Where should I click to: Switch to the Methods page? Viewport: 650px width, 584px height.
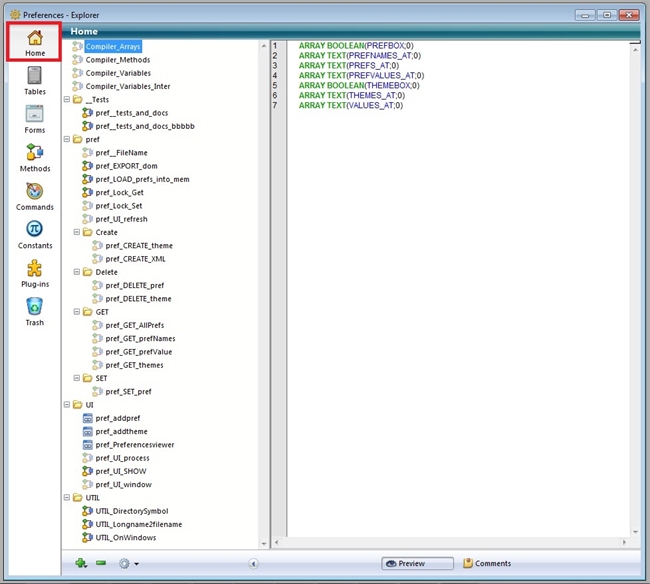35,157
